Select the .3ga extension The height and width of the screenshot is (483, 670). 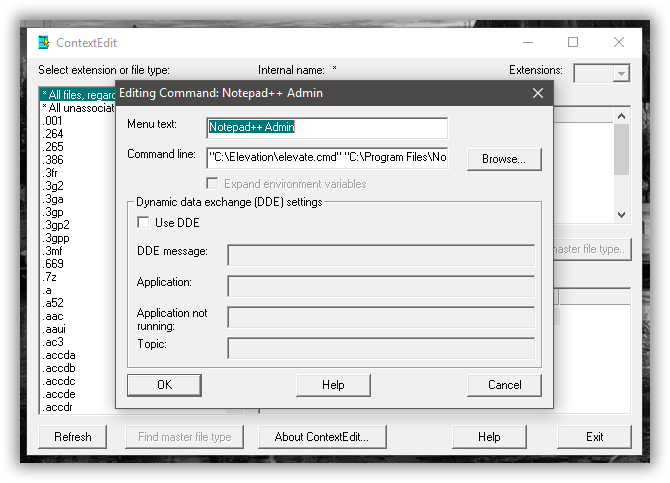(53, 199)
